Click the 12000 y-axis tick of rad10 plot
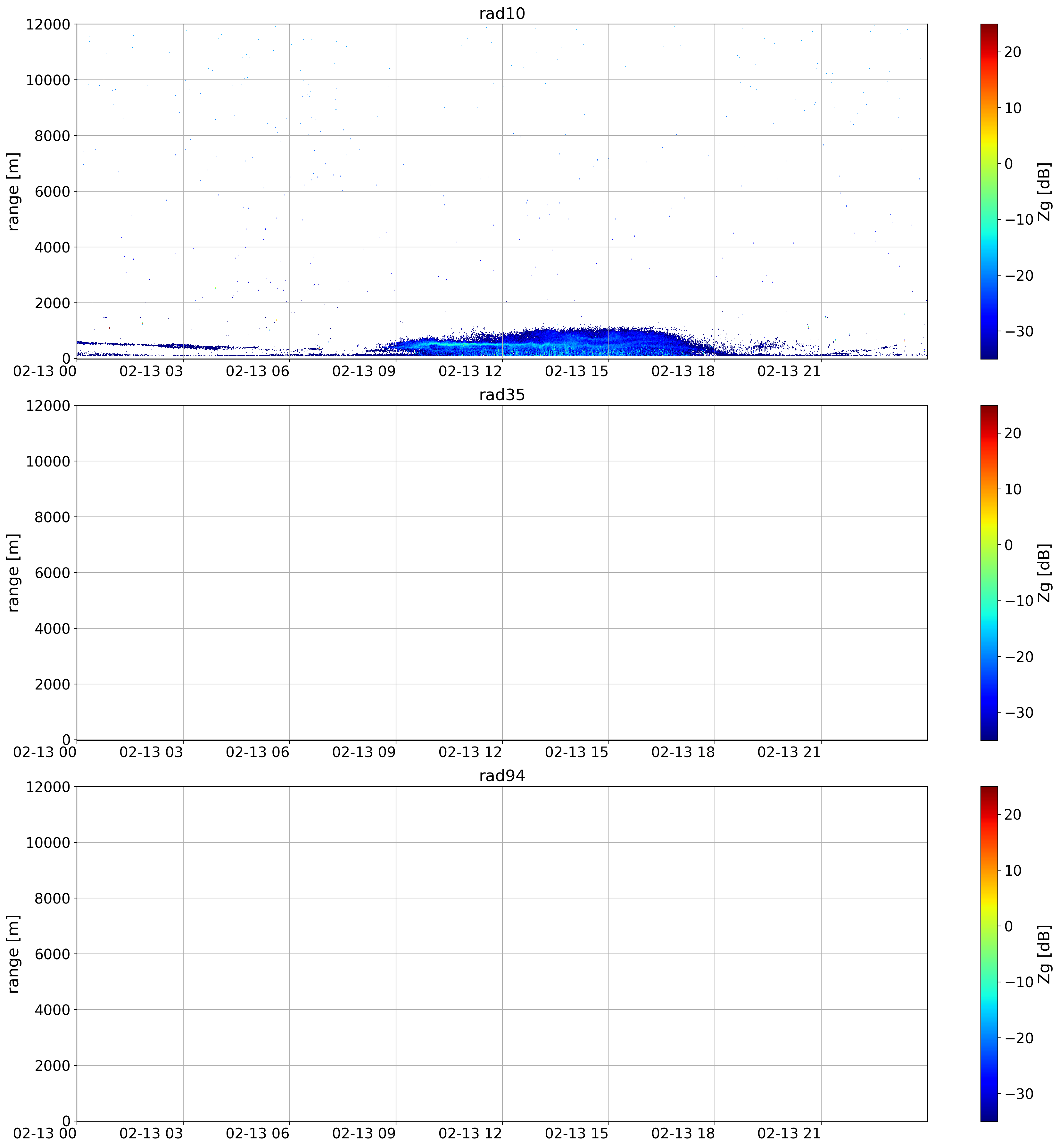This screenshot has height=1148, width=1059. click(x=48, y=25)
